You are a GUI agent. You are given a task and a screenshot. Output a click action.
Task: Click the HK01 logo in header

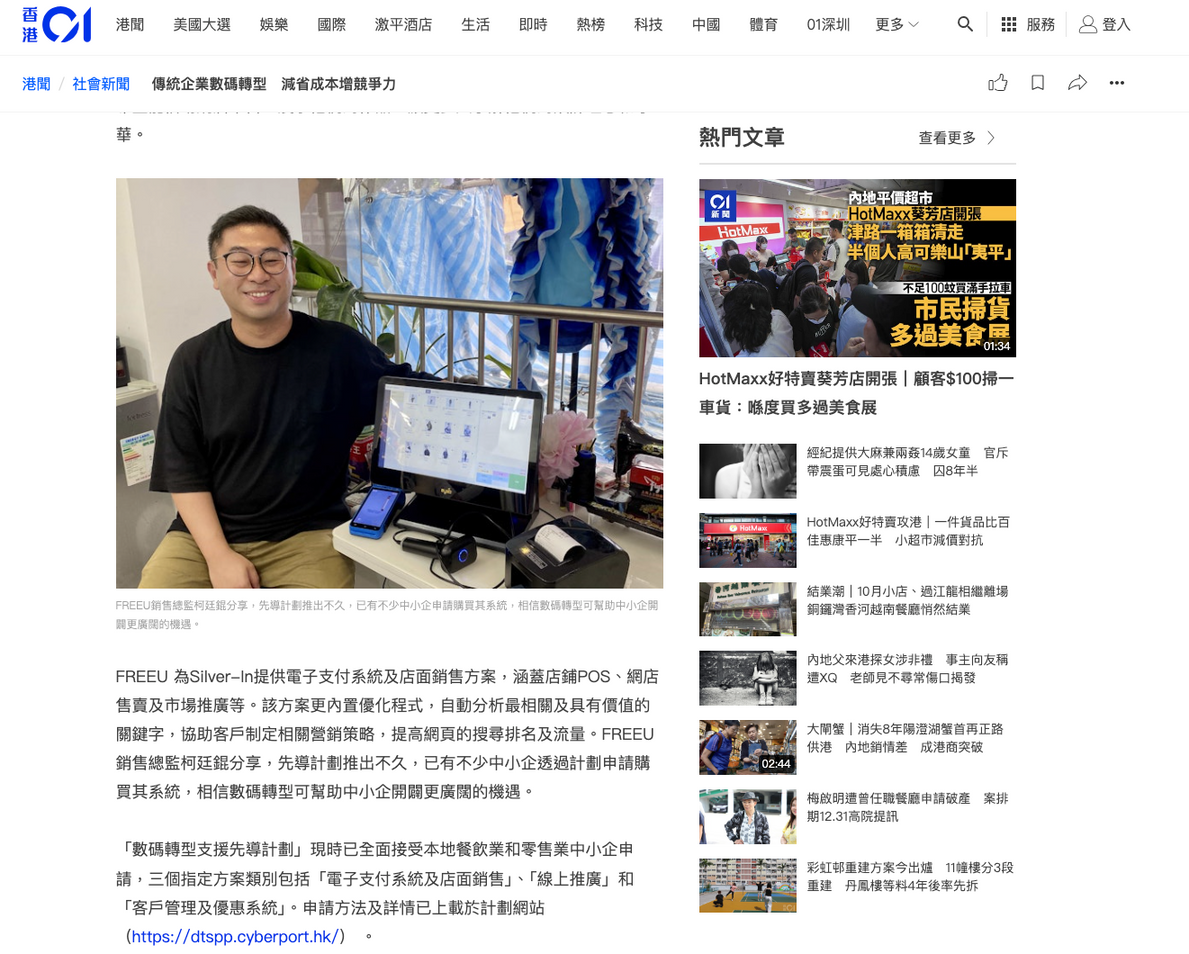(56, 25)
